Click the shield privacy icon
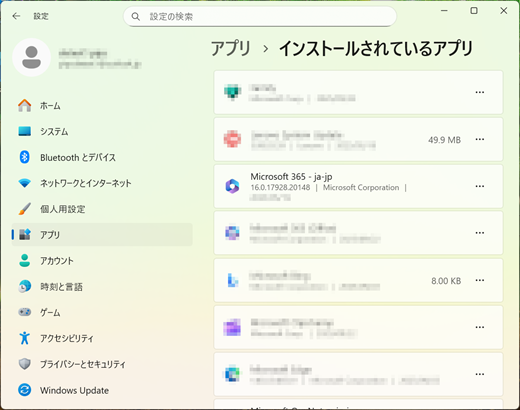Image resolution: width=520 pixels, height=410 pixels. click(x=24, y=364)
